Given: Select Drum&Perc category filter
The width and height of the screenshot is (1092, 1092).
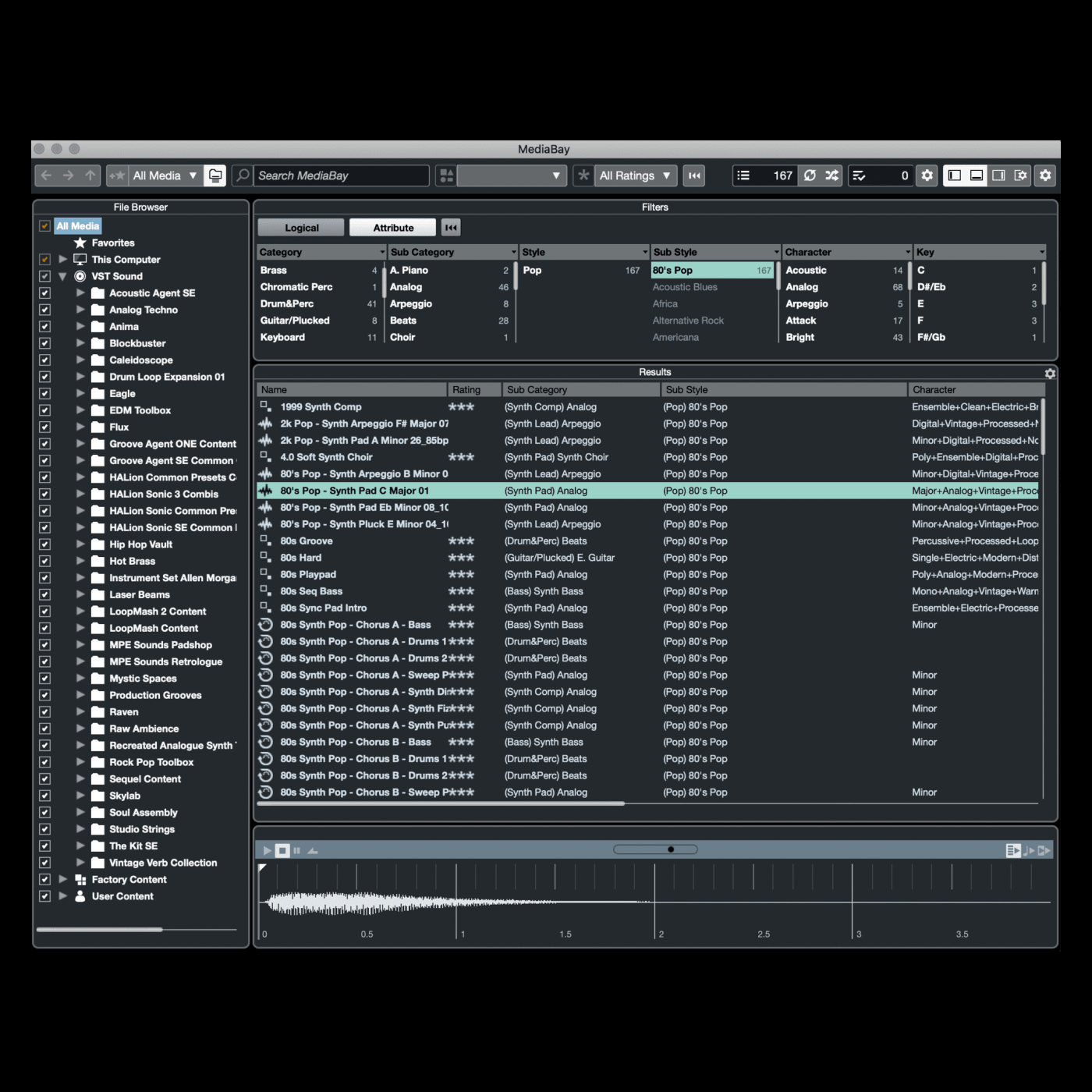Looking at the screenshot, I should 319,304.
